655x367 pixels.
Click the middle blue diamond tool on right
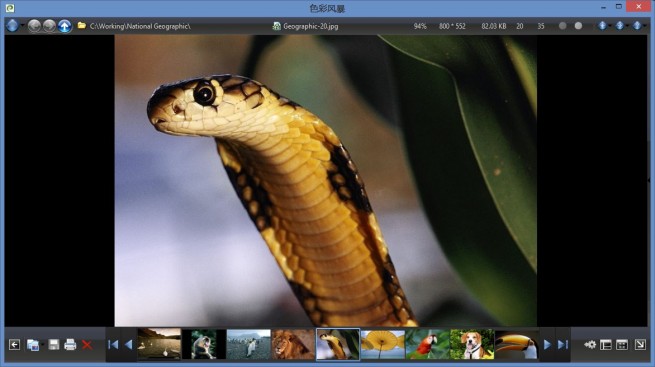[x=619, y=26]
